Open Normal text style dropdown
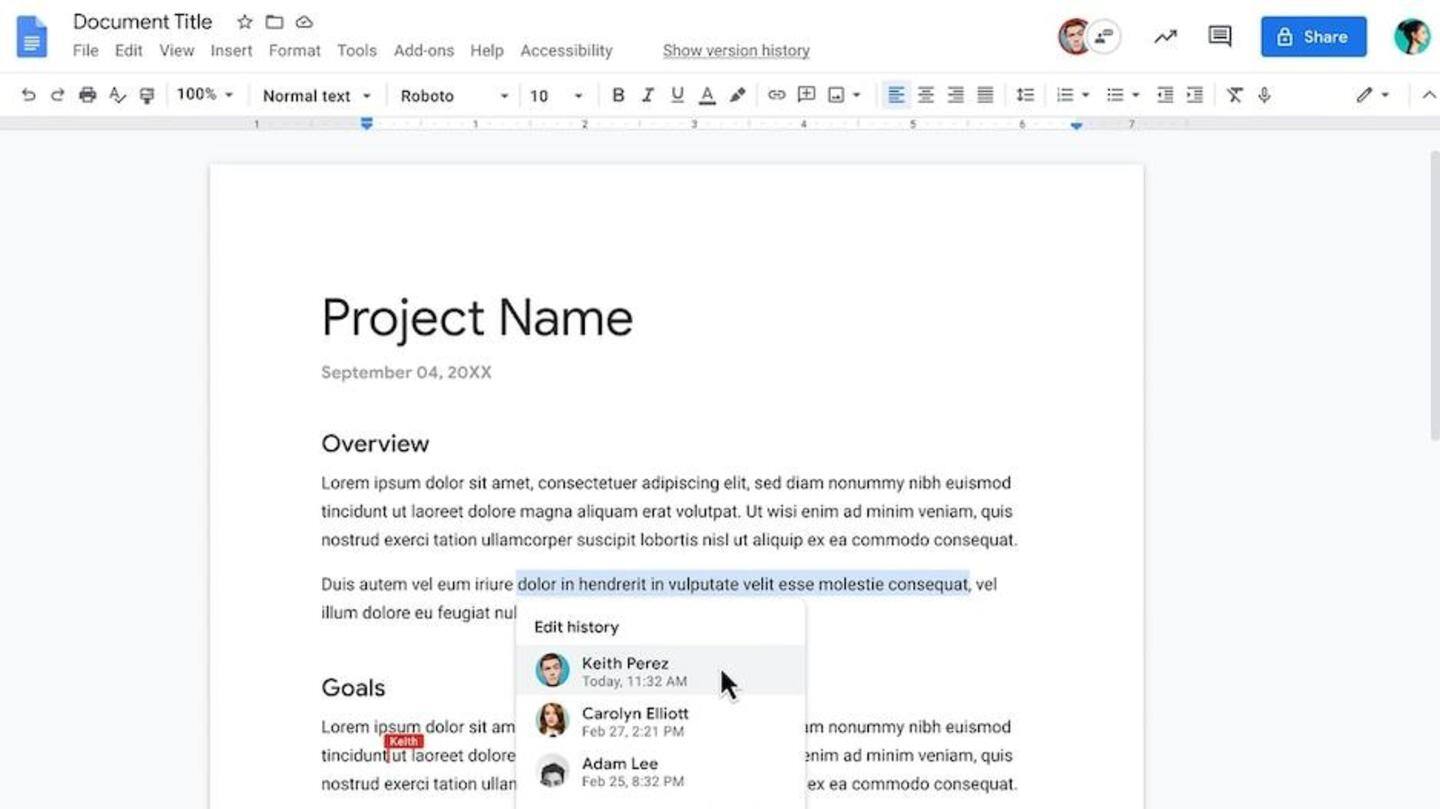This screenshot has height=809, width=1440. click(316, 95)
